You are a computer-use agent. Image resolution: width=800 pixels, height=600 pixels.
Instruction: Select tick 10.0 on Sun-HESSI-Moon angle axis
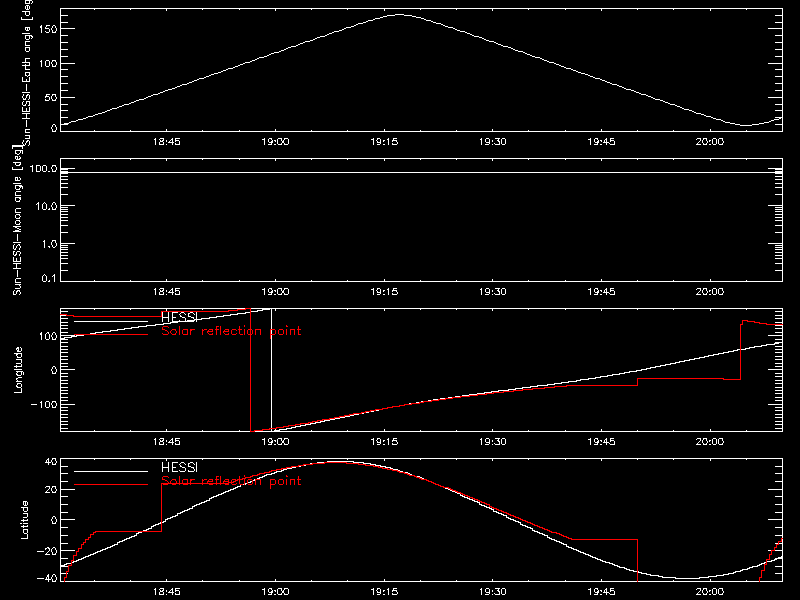click(x=46, y=206)
